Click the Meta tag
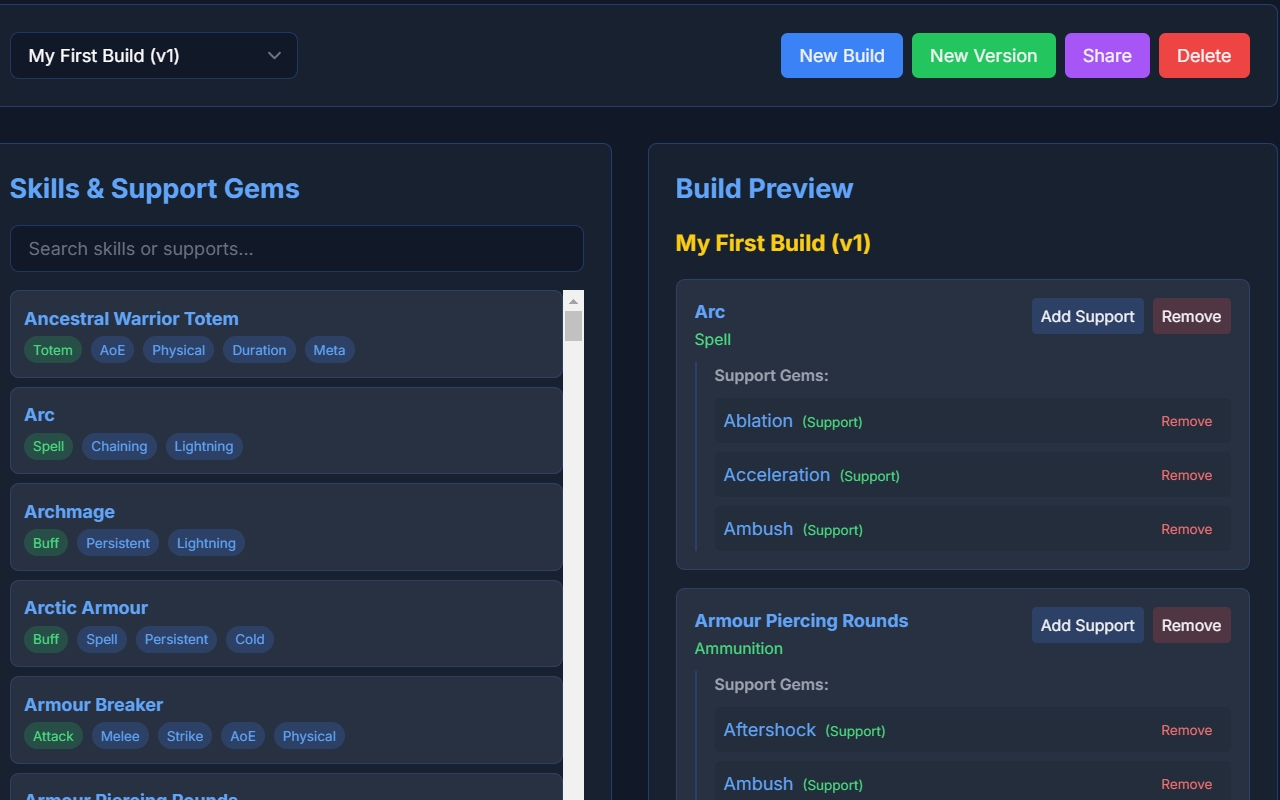1280x800 pixels. 329,350
